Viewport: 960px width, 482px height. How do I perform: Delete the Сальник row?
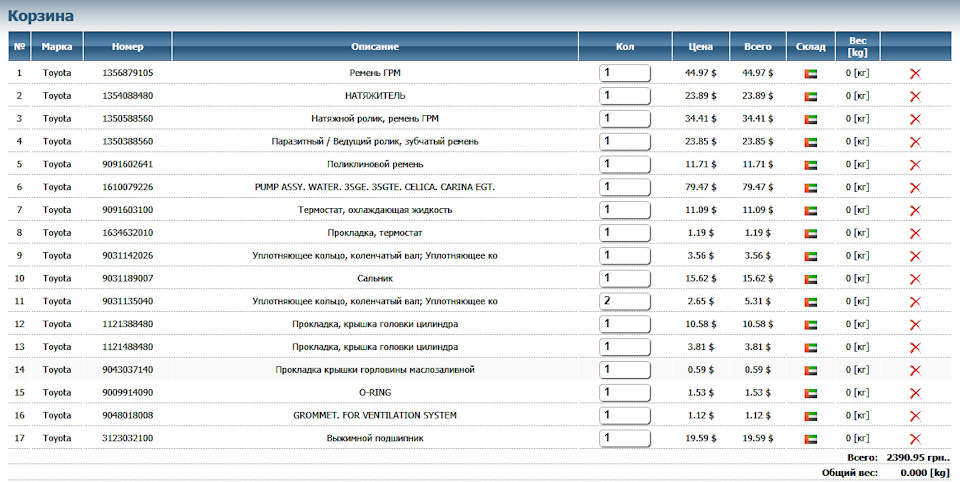915,279
